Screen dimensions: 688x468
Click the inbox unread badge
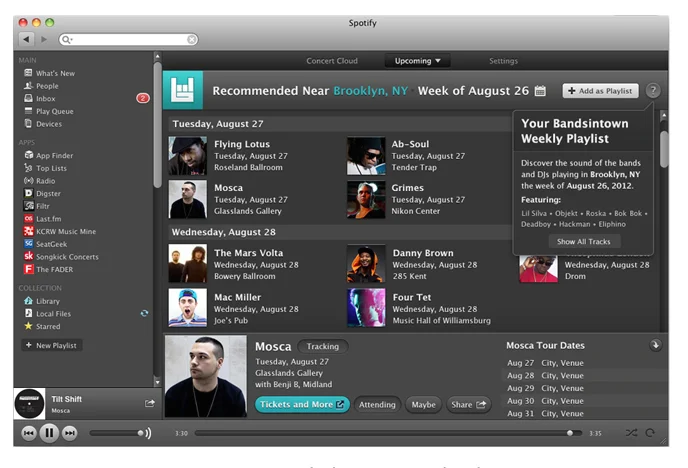tap(143, 98)
